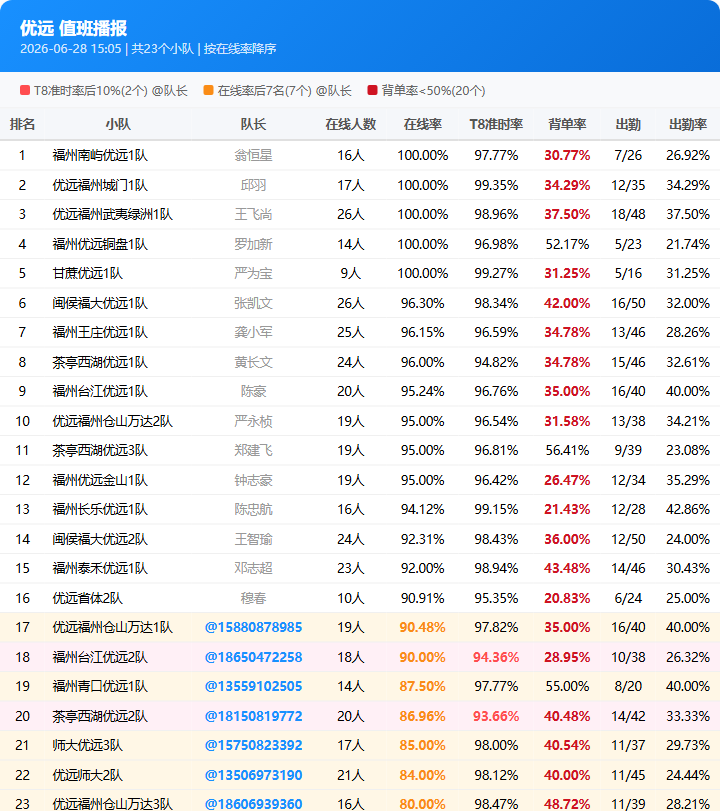Select team name 闽侯福大优远1队
Image resolution: width=720 pixels, height=811 pixels.
[x=100, y=303]
